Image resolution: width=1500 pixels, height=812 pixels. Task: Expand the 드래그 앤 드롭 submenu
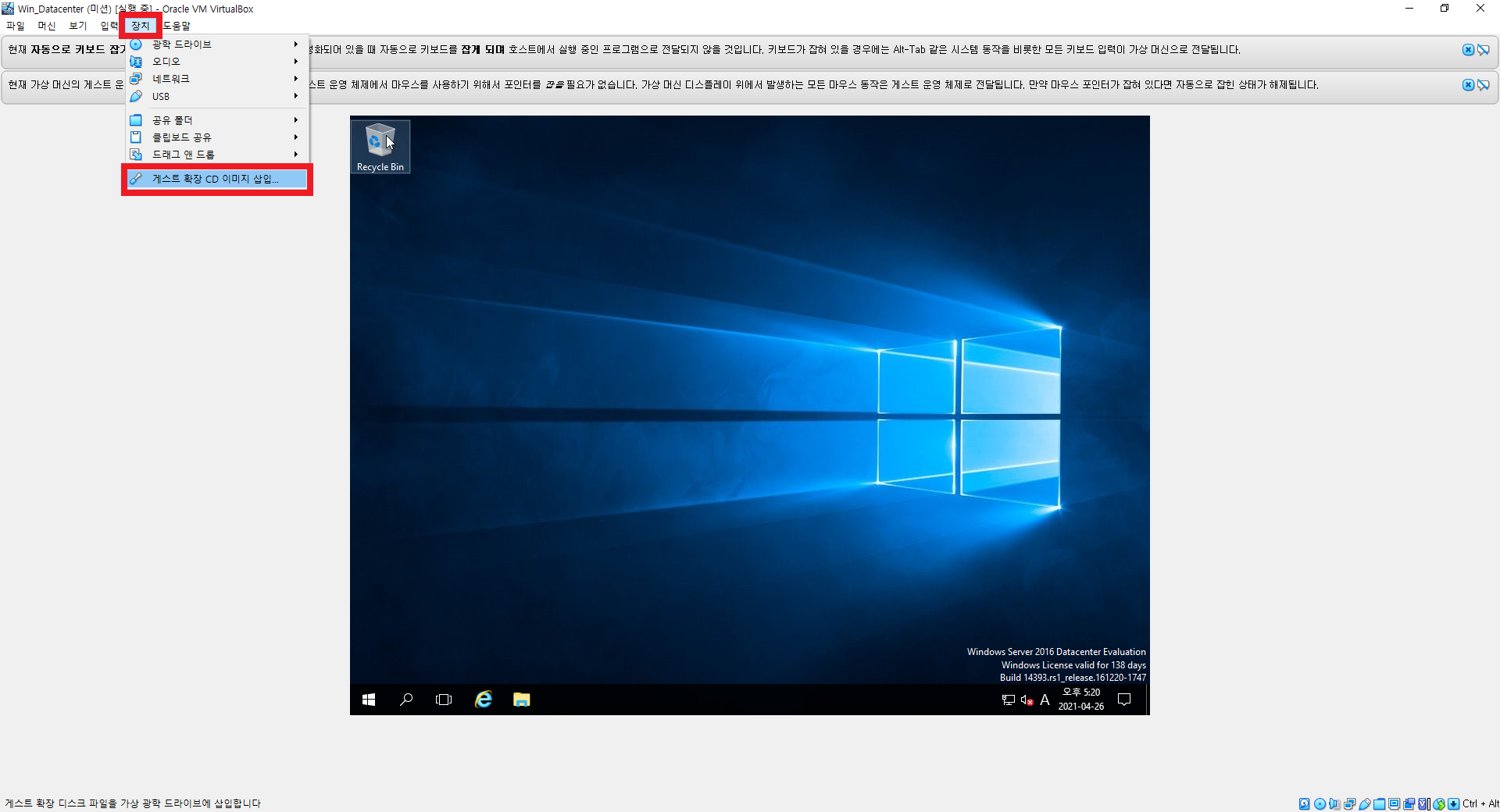point(216,155)
